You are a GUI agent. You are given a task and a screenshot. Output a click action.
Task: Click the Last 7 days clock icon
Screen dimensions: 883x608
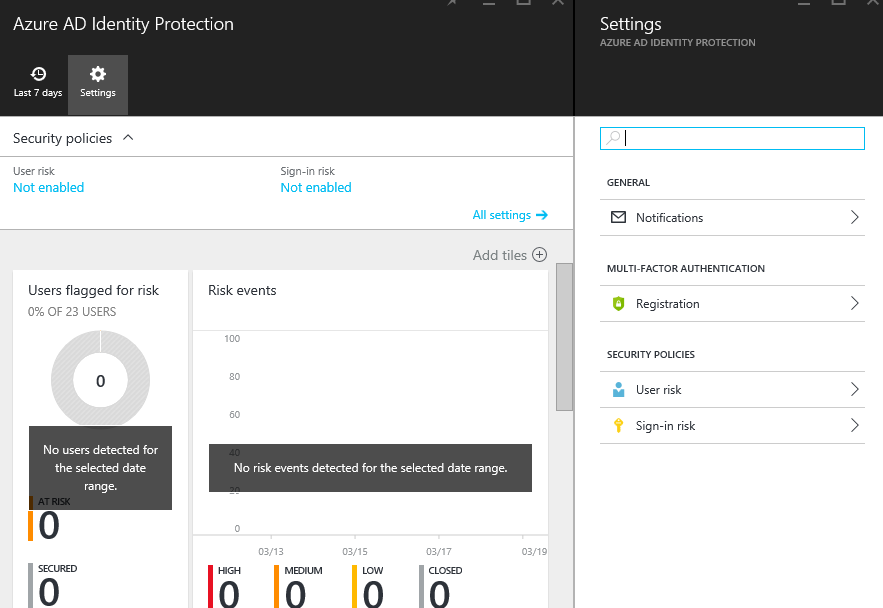tap(38, 75)
